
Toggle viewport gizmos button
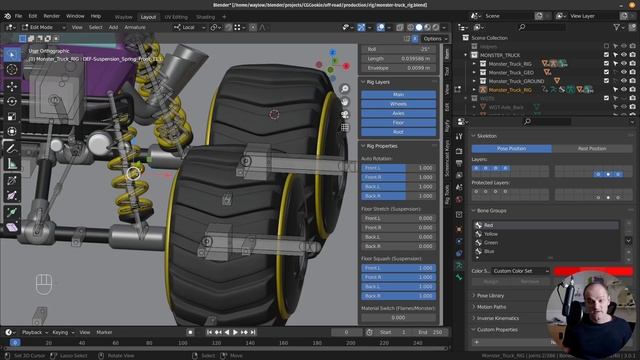click(x=361, y=27)
